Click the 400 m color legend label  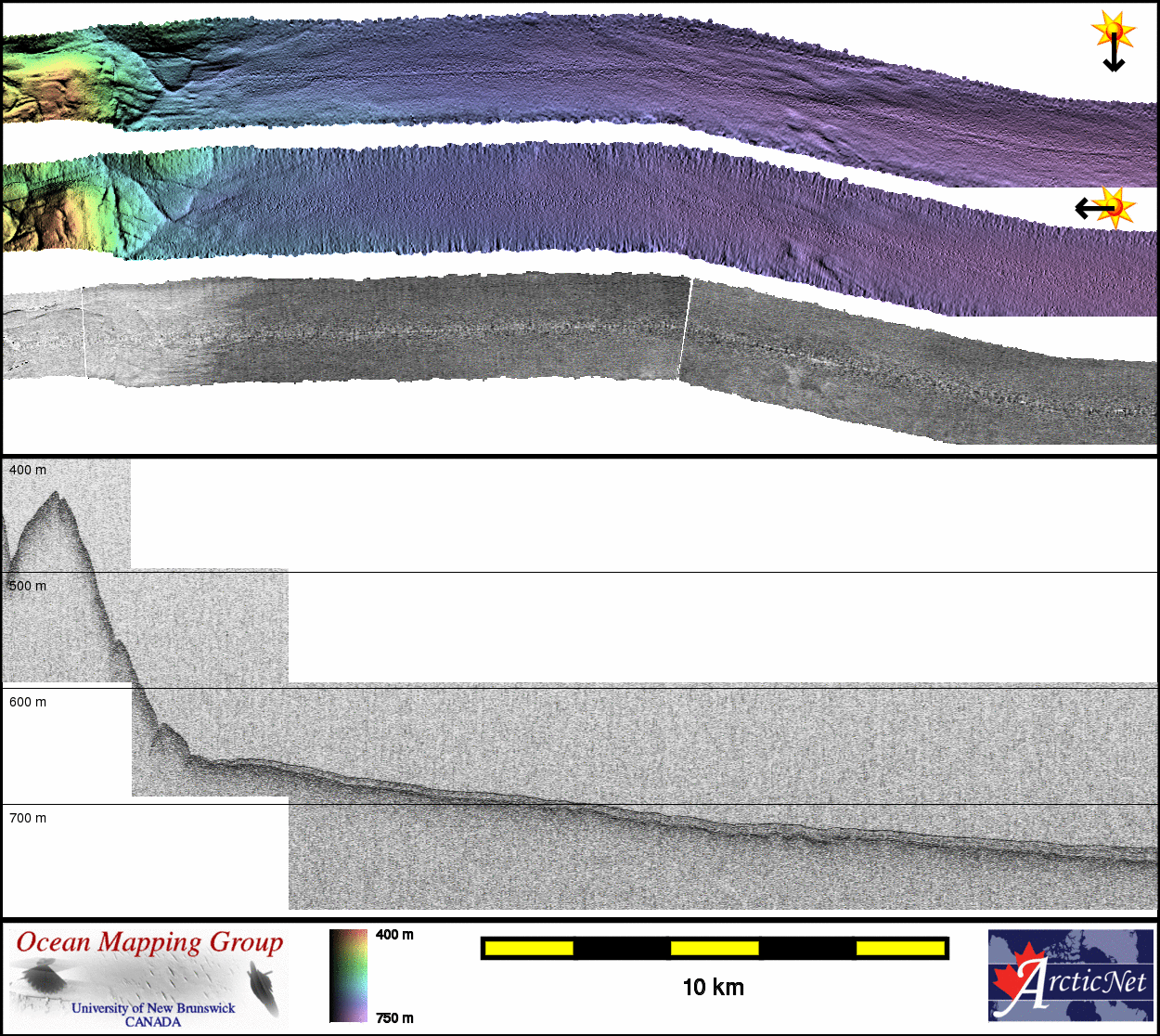[x=394, y=935]
